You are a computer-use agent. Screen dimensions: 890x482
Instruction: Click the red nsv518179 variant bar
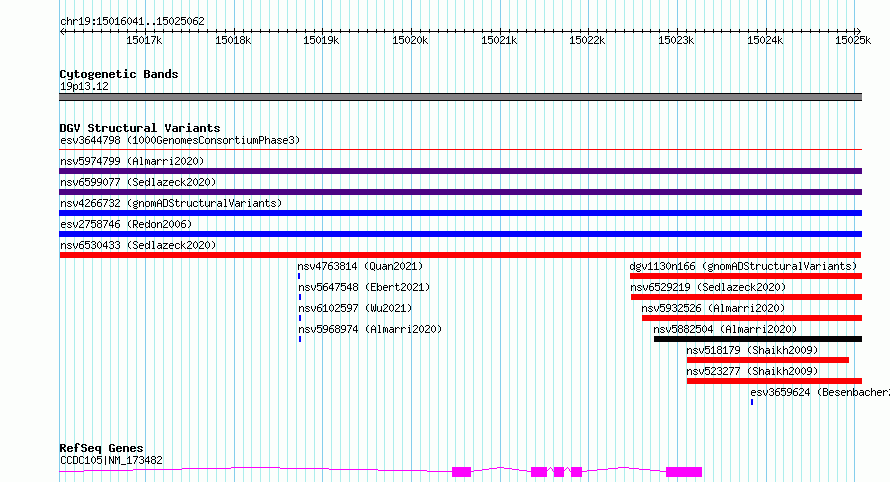tap(767, 360)
